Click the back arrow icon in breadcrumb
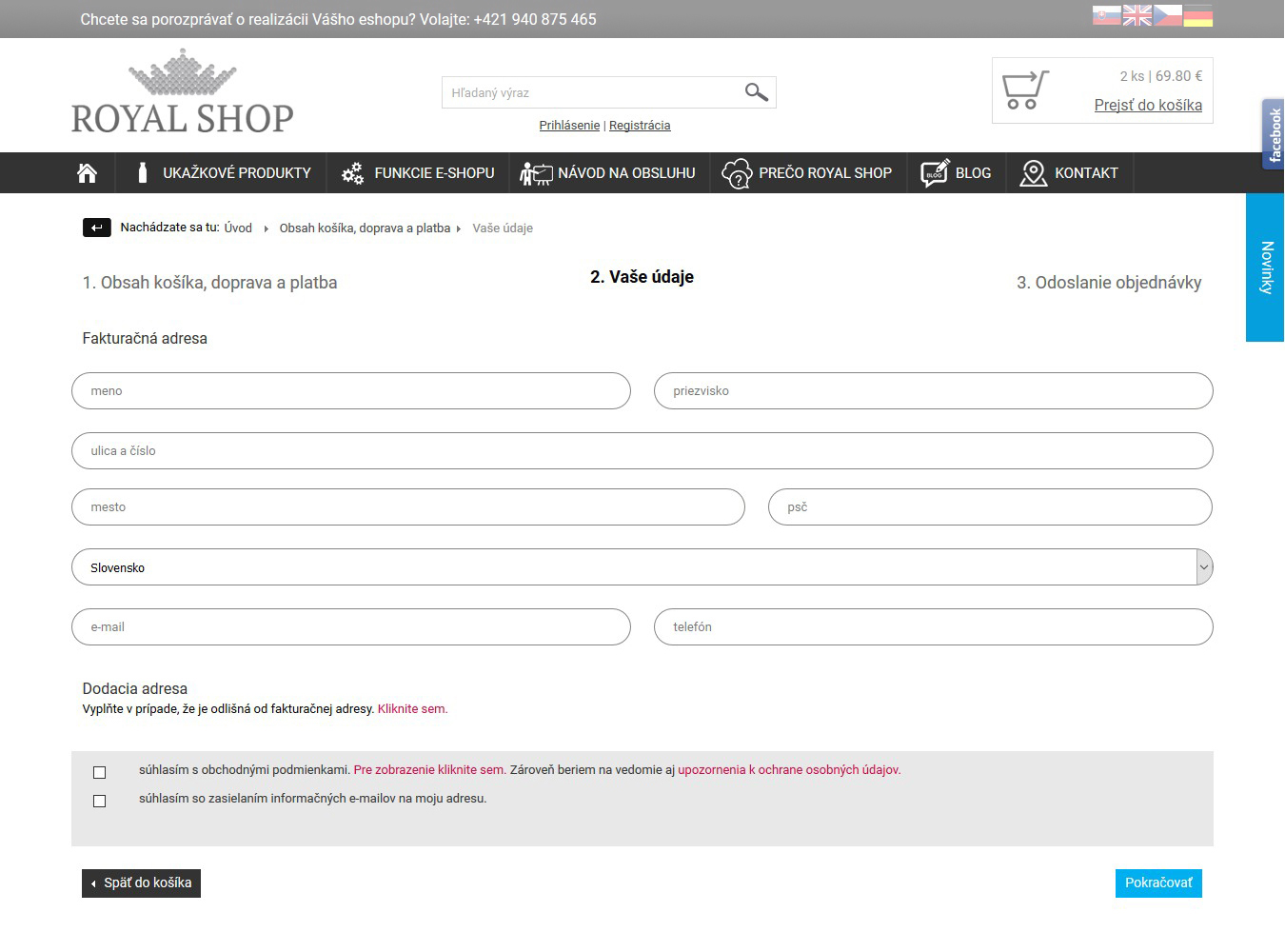Screen dimensions: 1285x952 pyautogui.click(x=96, y=228)
